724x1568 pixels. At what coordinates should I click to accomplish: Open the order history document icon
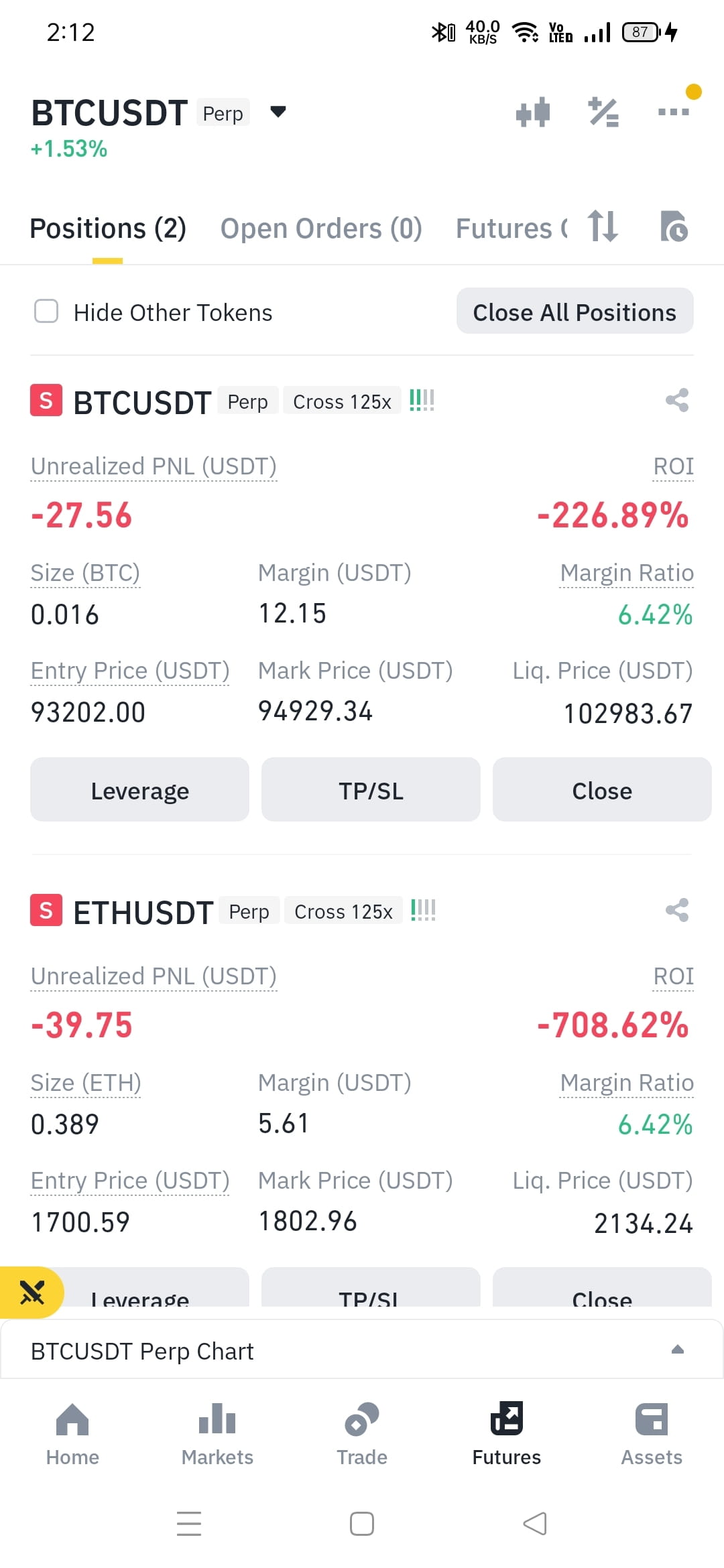(674, 226)
